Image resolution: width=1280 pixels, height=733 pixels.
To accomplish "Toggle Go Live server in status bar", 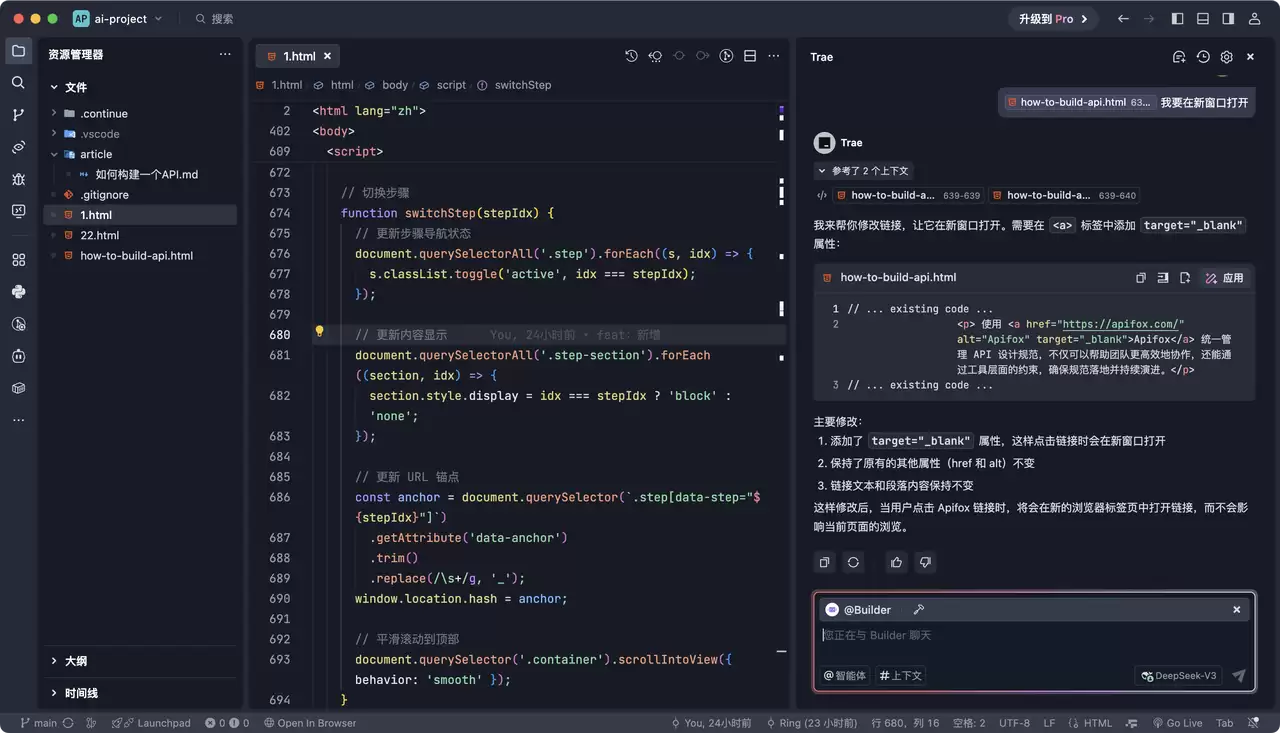I will (1176, 723).
